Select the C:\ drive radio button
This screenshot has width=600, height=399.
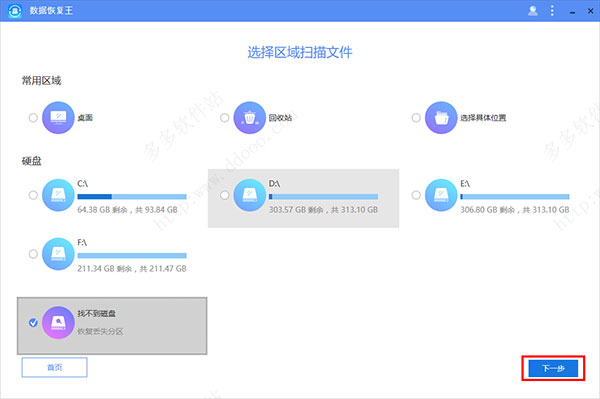[33, 195]
